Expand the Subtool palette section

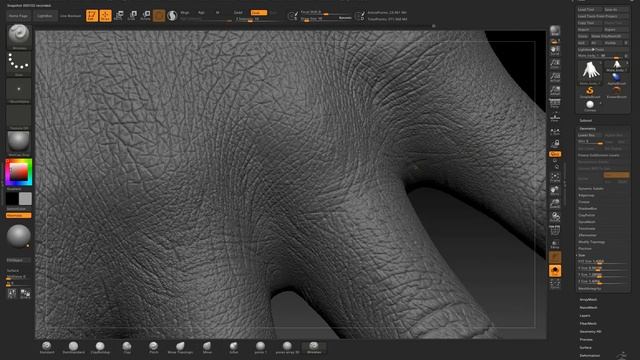click(586, 120)
